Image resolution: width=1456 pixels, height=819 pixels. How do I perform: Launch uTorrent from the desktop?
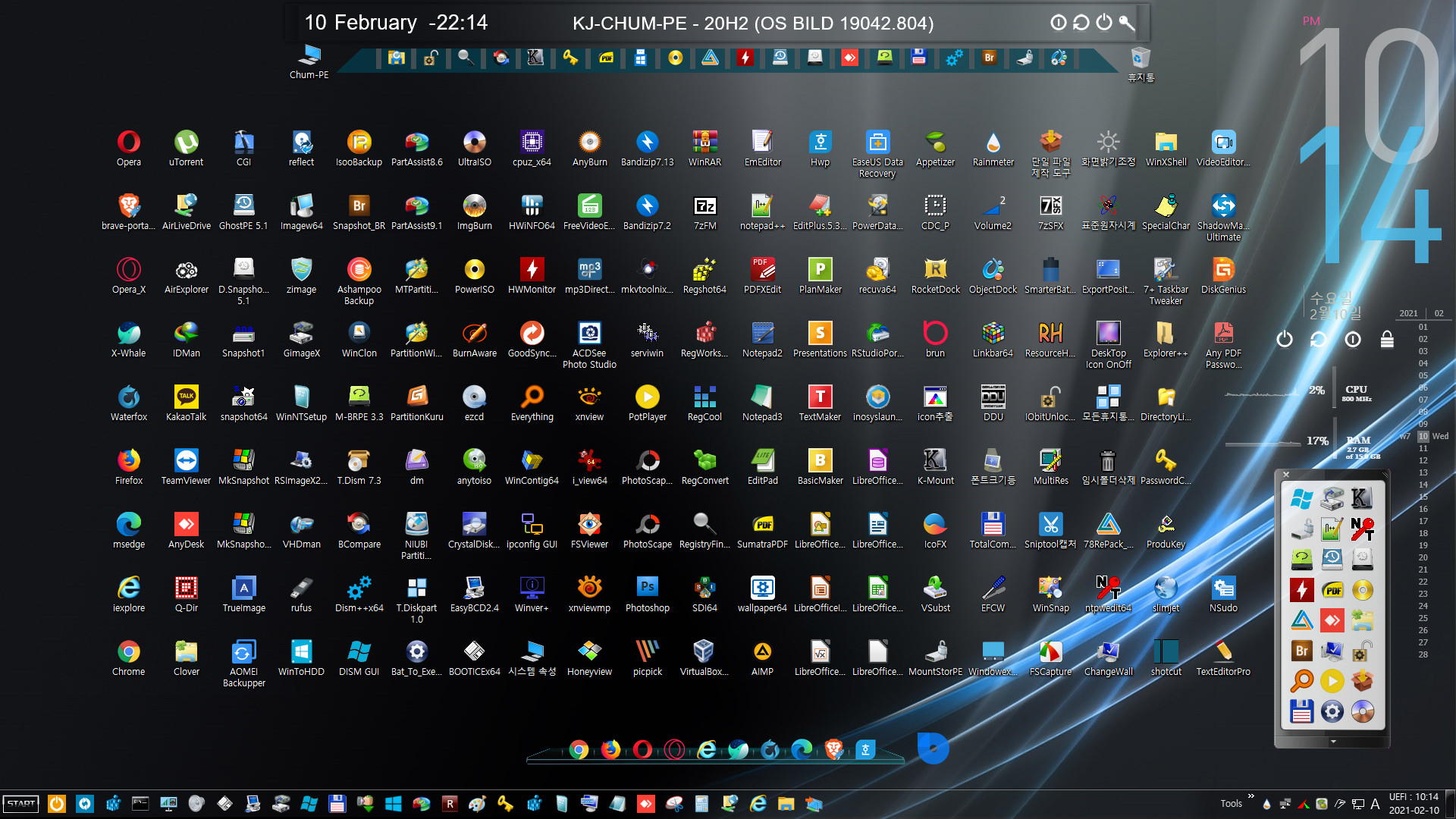186,148
